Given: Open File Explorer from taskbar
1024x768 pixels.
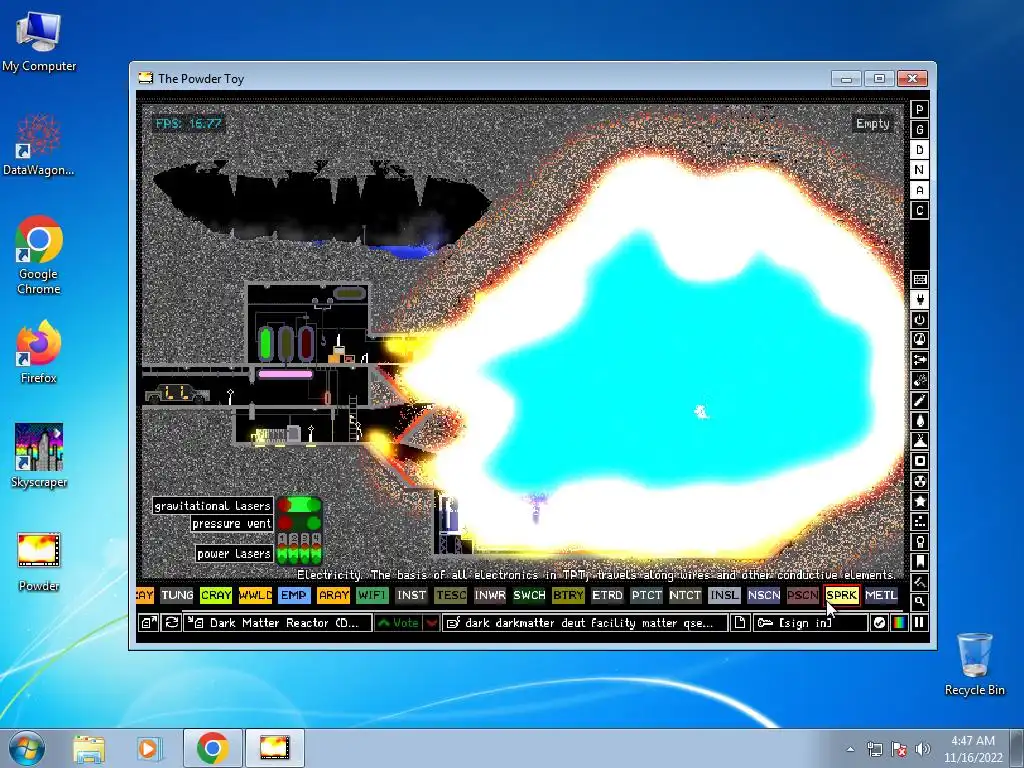Looking at the screenshot, I should [89, 749].
